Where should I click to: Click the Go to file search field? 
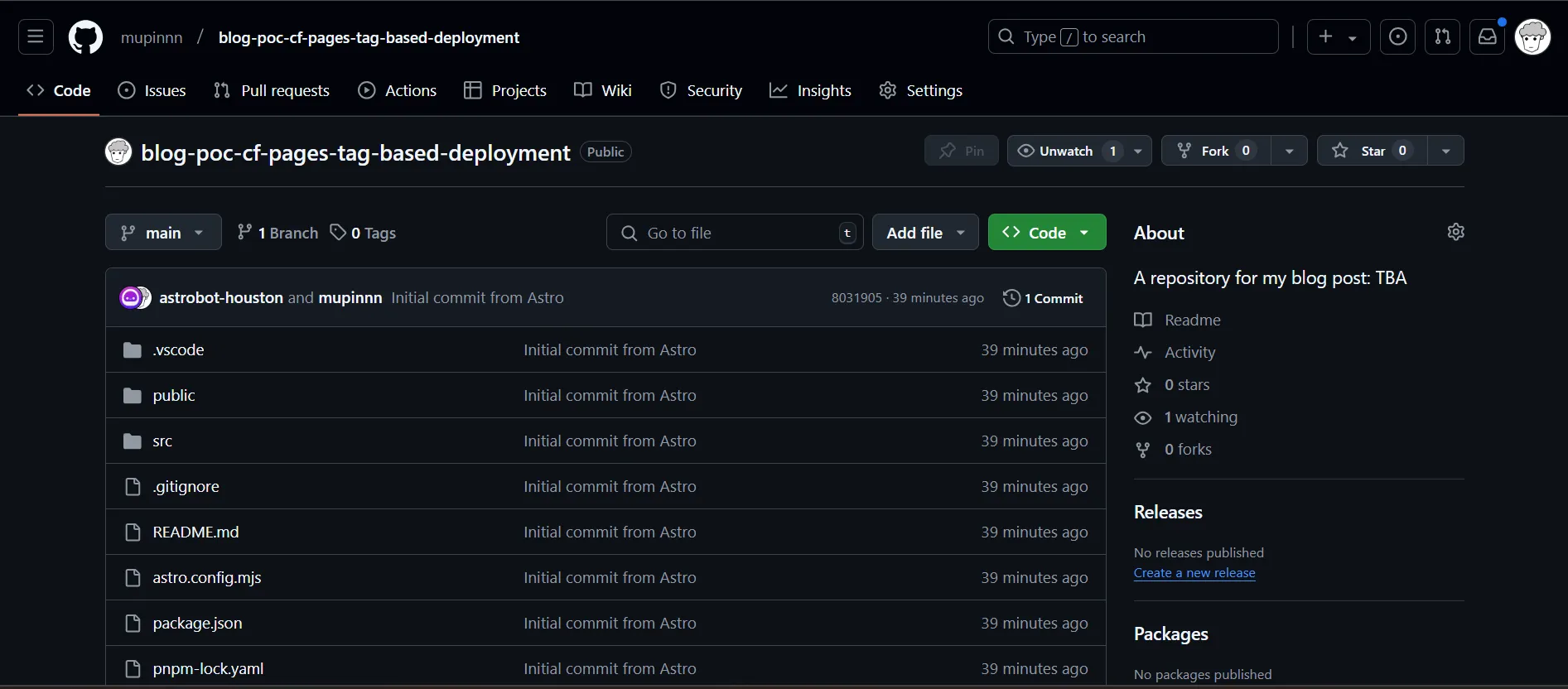pyautogui.click(x=735, y=233)
